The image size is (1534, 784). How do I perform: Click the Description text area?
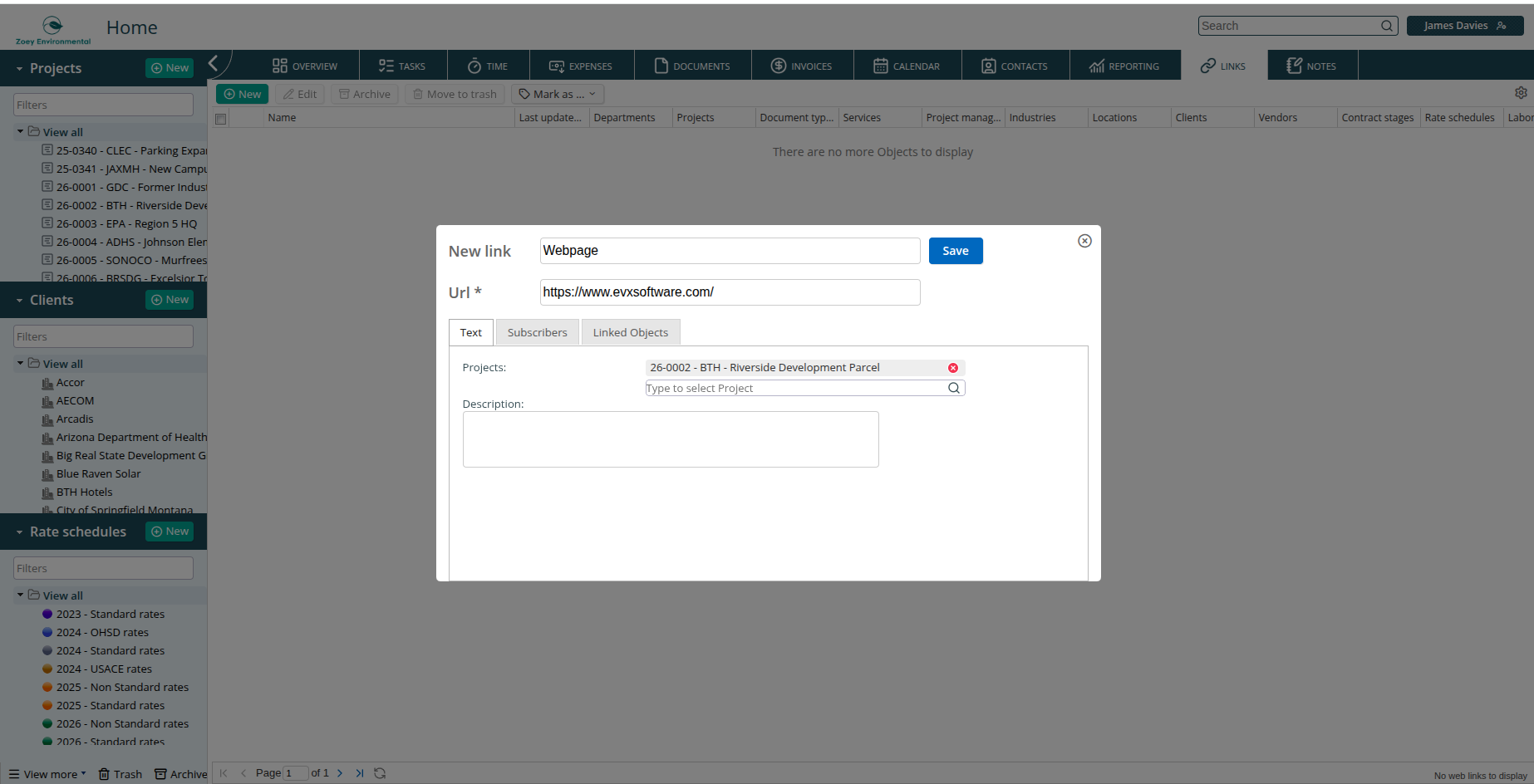(x=671, y=439)
